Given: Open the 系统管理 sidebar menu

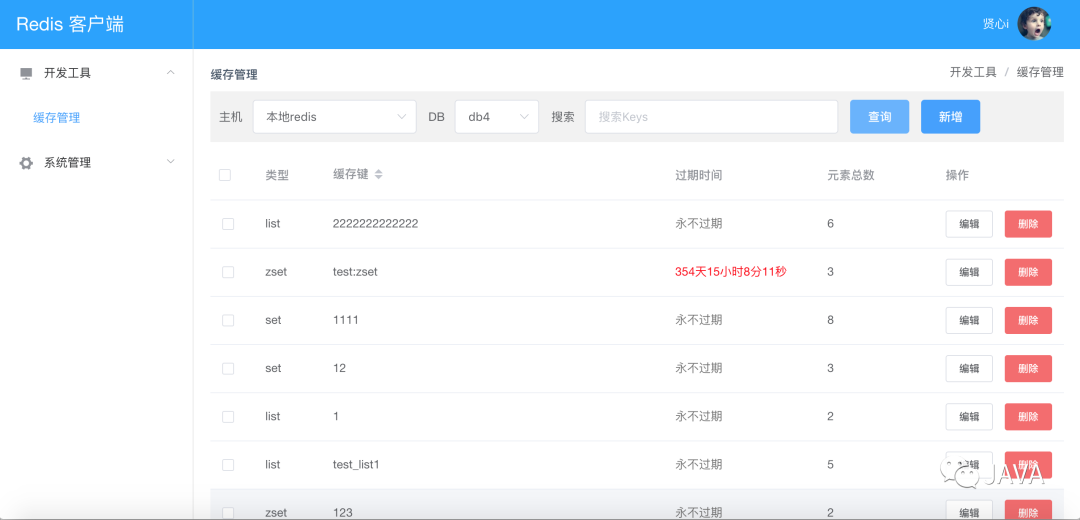Looking at the screenshot, I should click(96, 163).
